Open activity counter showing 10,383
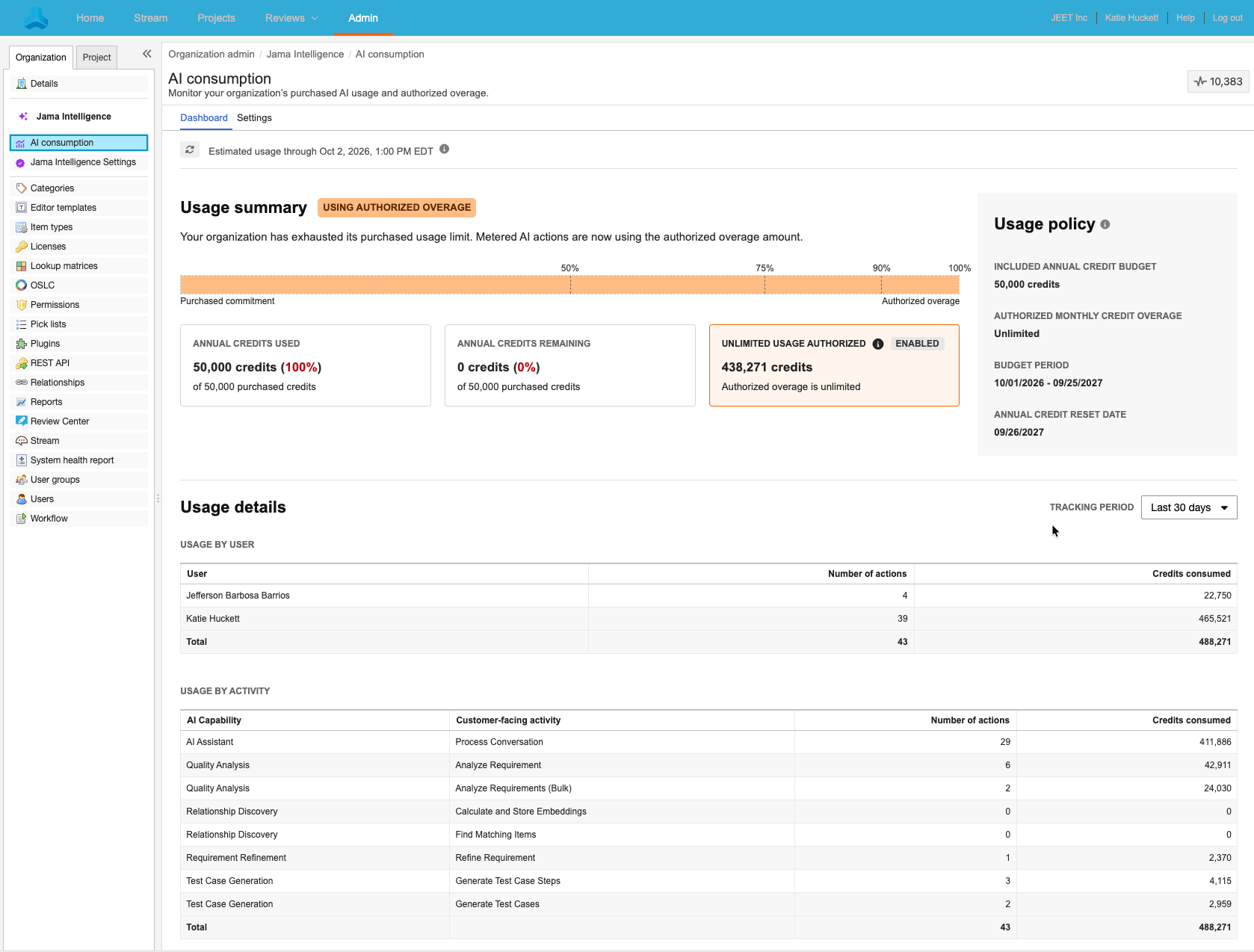1254x952 pixels. click(x=1218, y=81)
